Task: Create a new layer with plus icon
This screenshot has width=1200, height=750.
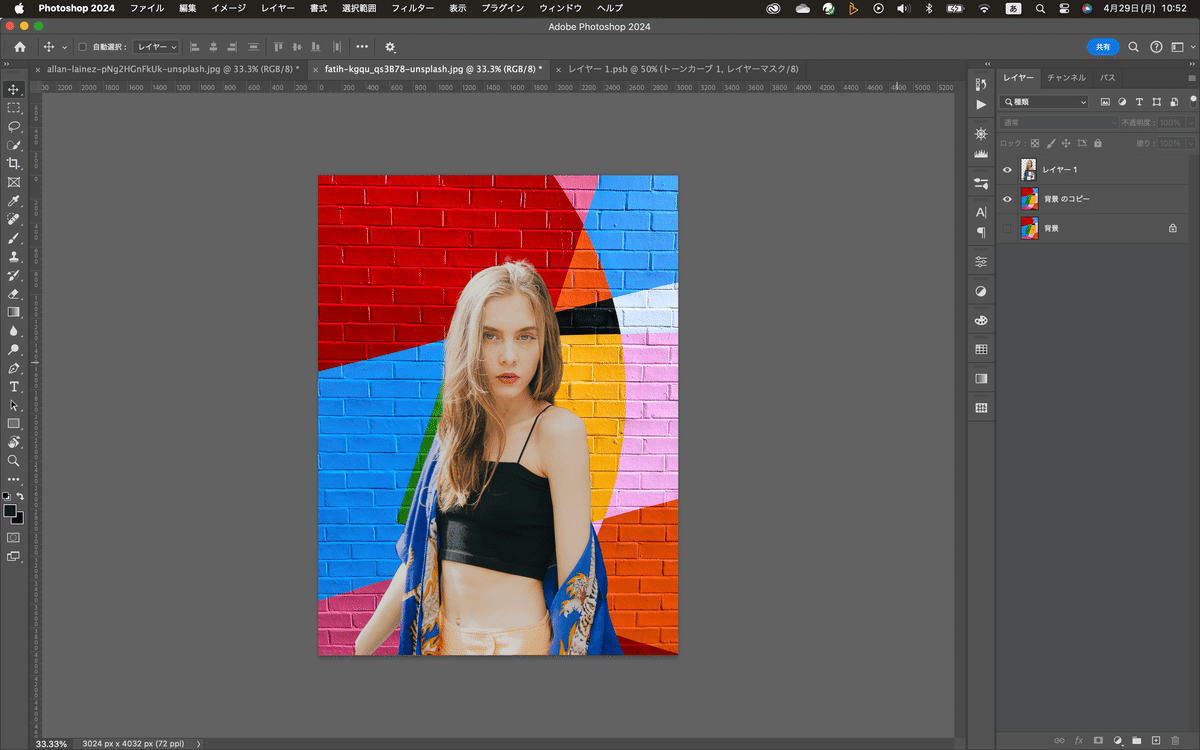Action: (x=1156, y=740)
